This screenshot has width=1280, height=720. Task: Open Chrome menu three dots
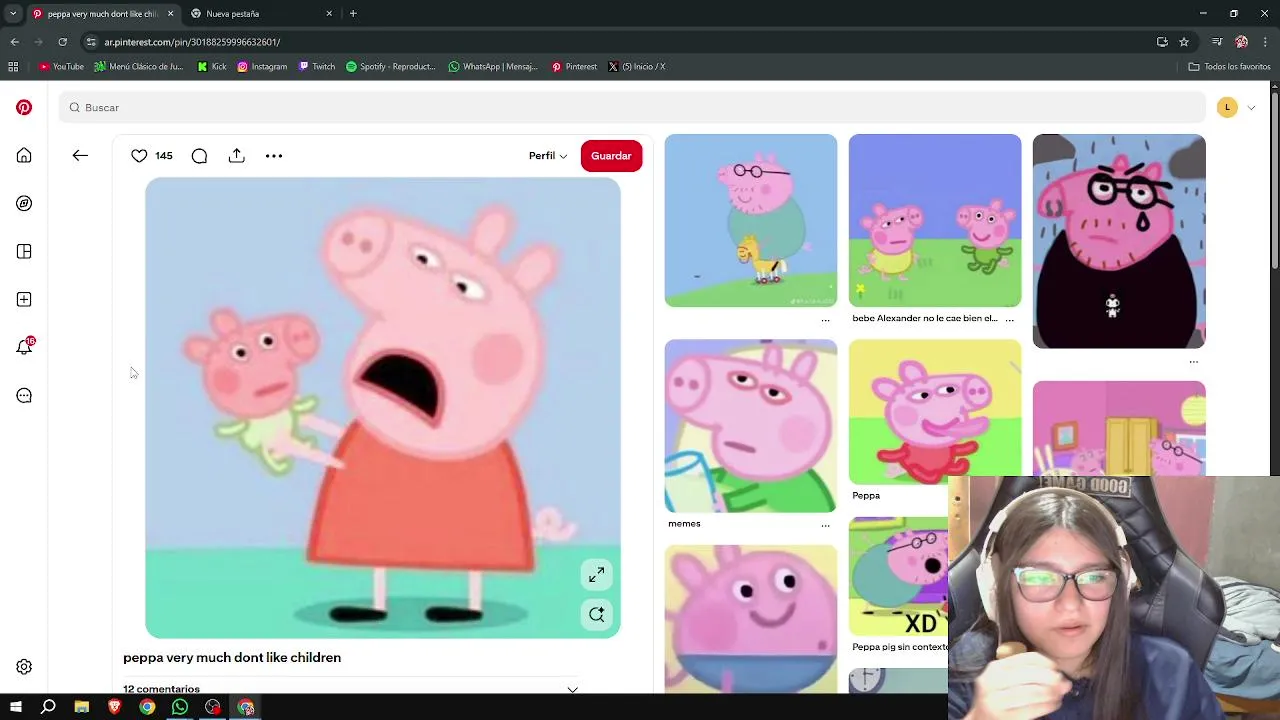click(x=1266, y=42)
